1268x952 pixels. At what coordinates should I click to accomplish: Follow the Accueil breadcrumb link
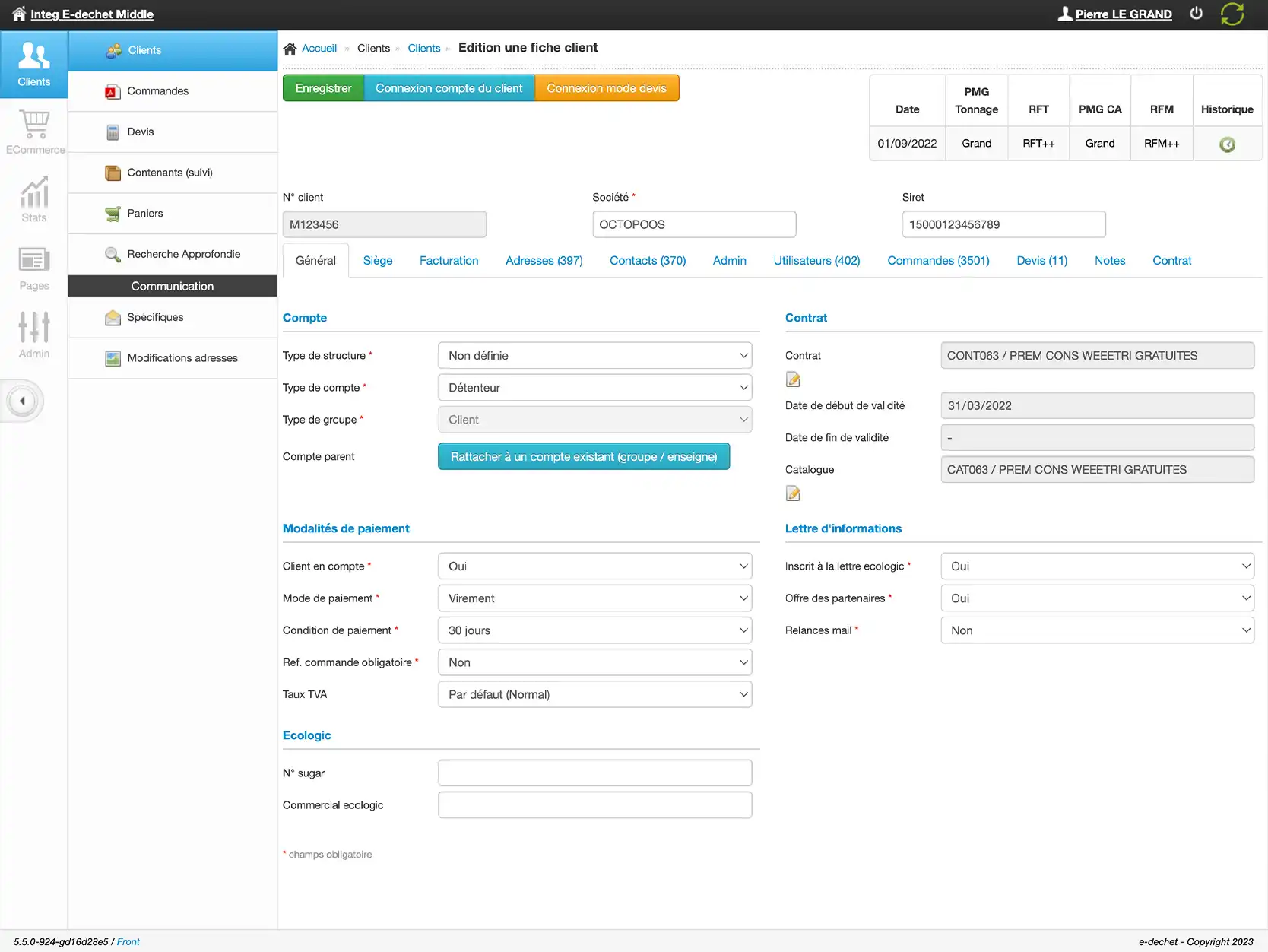click(319, 48)
